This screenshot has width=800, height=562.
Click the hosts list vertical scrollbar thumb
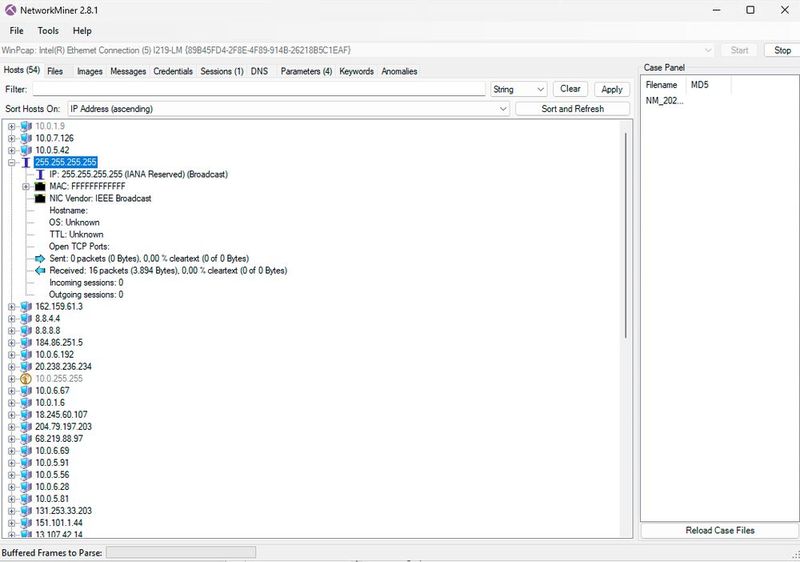tap(626, 236)
